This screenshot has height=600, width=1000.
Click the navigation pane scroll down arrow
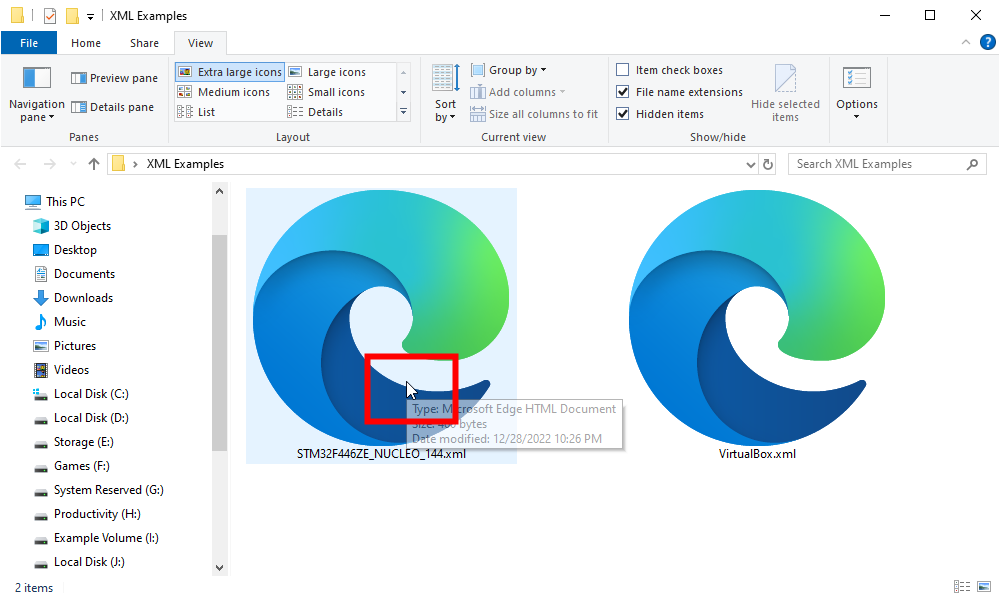pyautogui.click(x=219, y=567)
